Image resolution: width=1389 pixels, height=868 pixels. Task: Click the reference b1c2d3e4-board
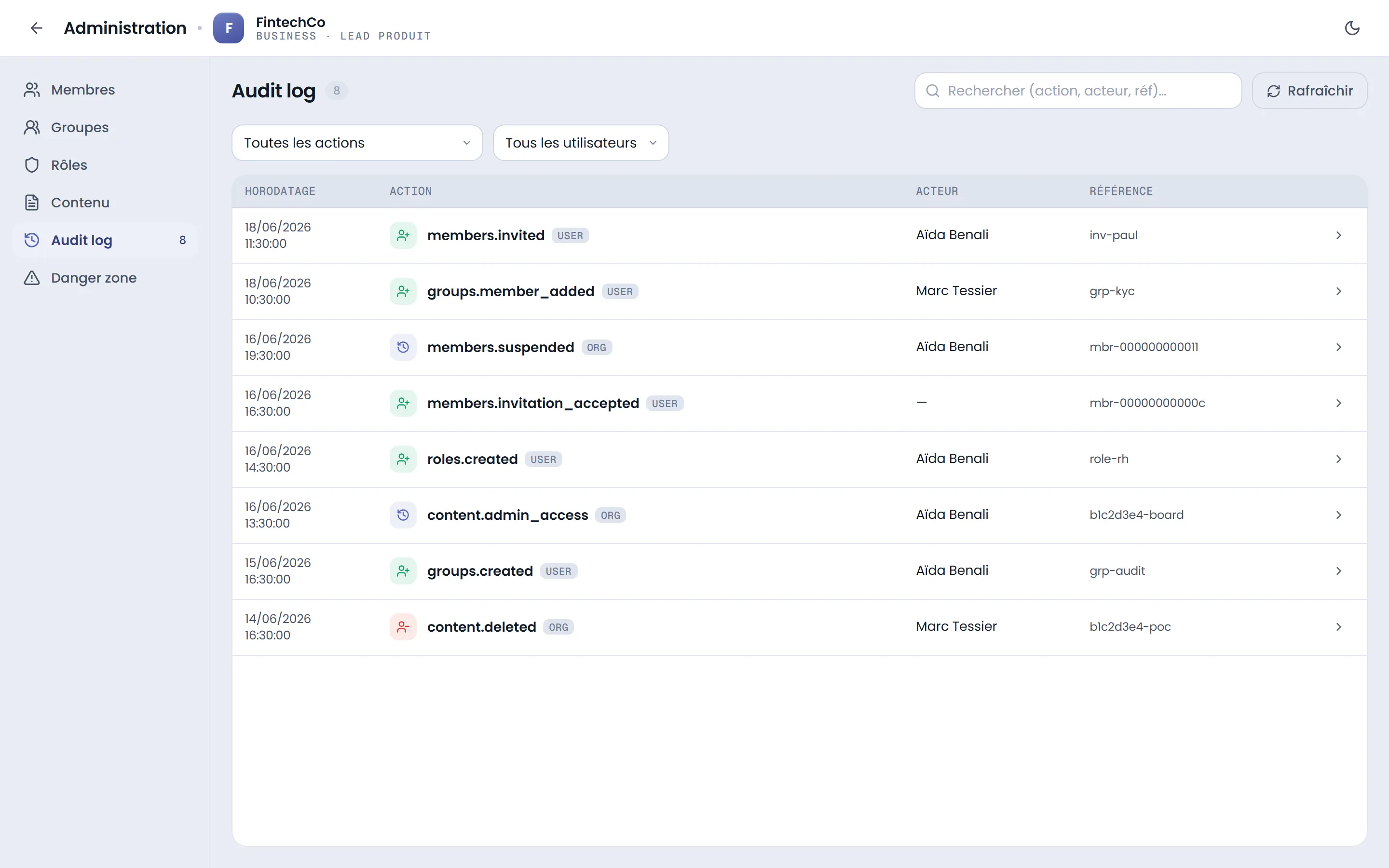tap(1136, 515)
